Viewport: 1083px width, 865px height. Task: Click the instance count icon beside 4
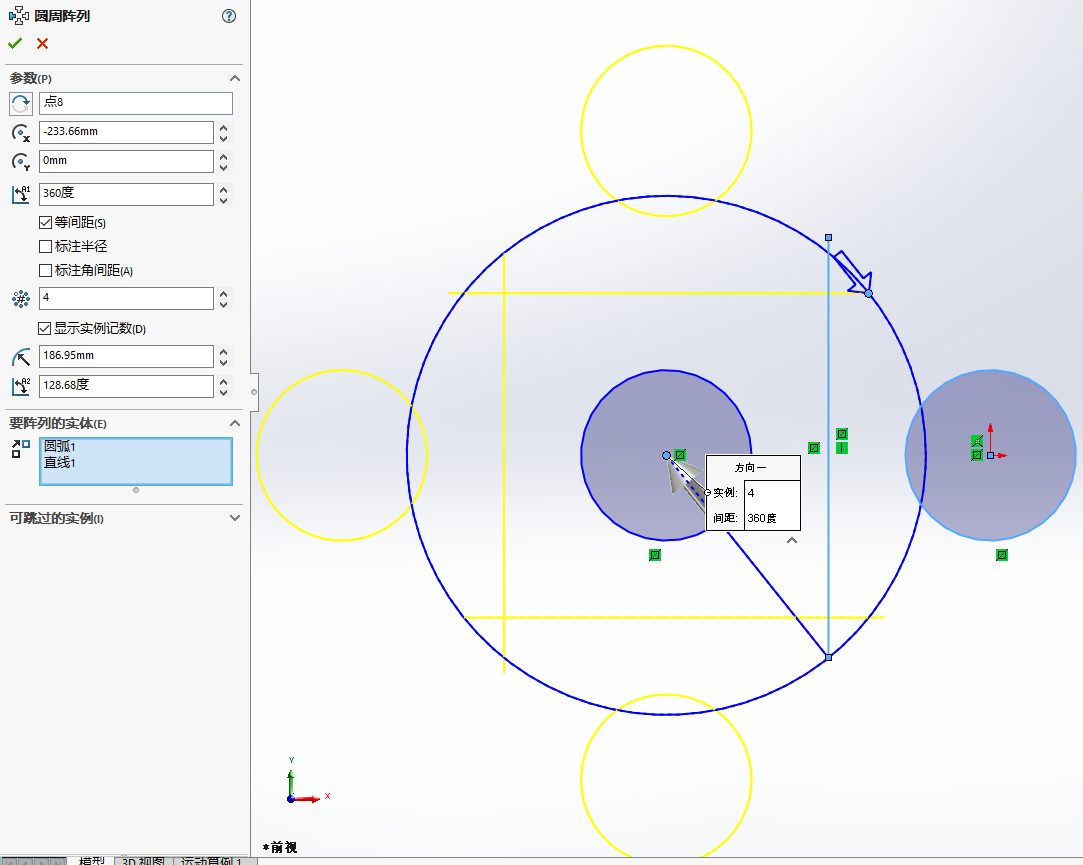click(x=21, y=298)
